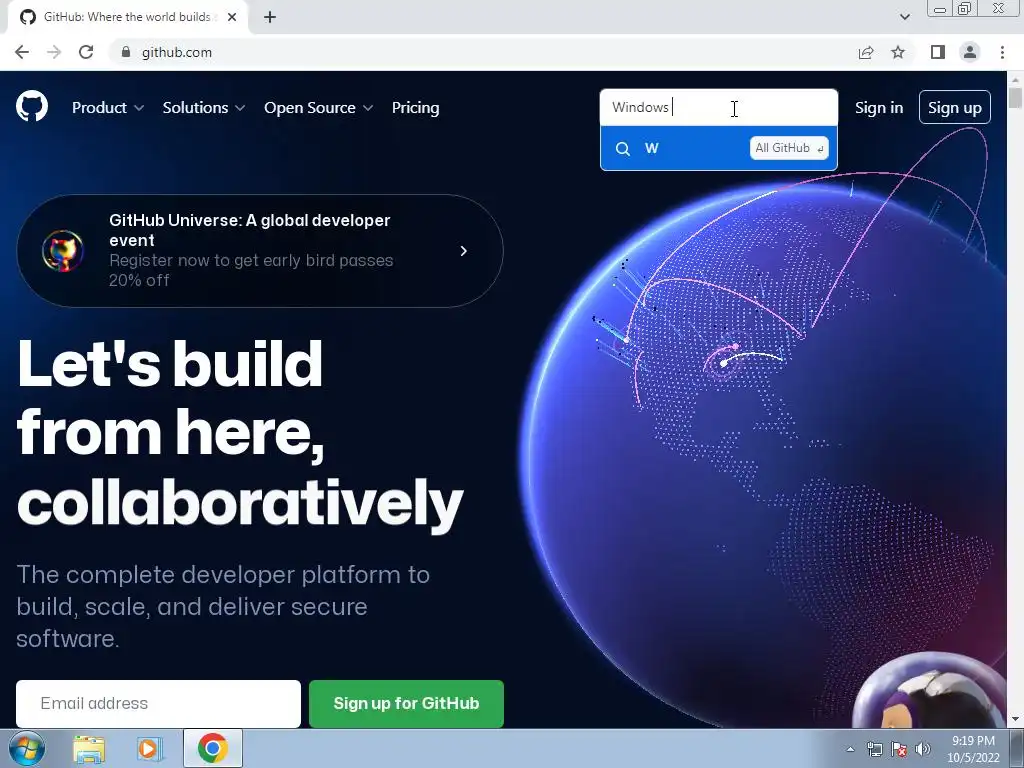Expand the Solutions menu

[x=204, y=108]
